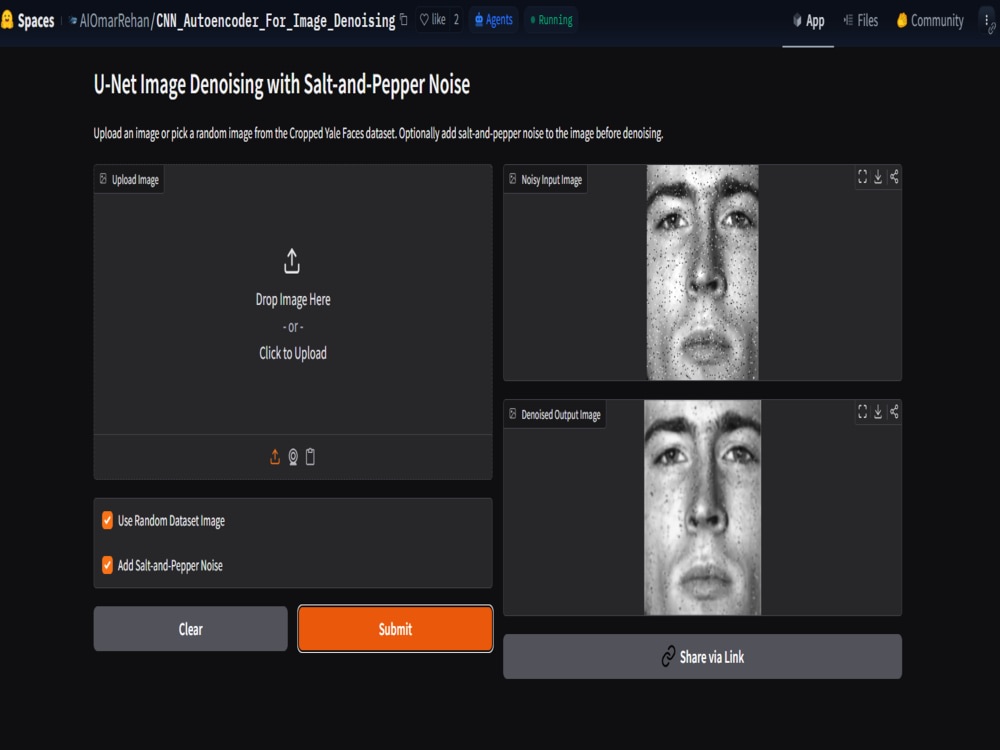The width and height of the screenshot is (1000, 750).
Task: Open the three-dot more options menu
Action: click(987, 20)
